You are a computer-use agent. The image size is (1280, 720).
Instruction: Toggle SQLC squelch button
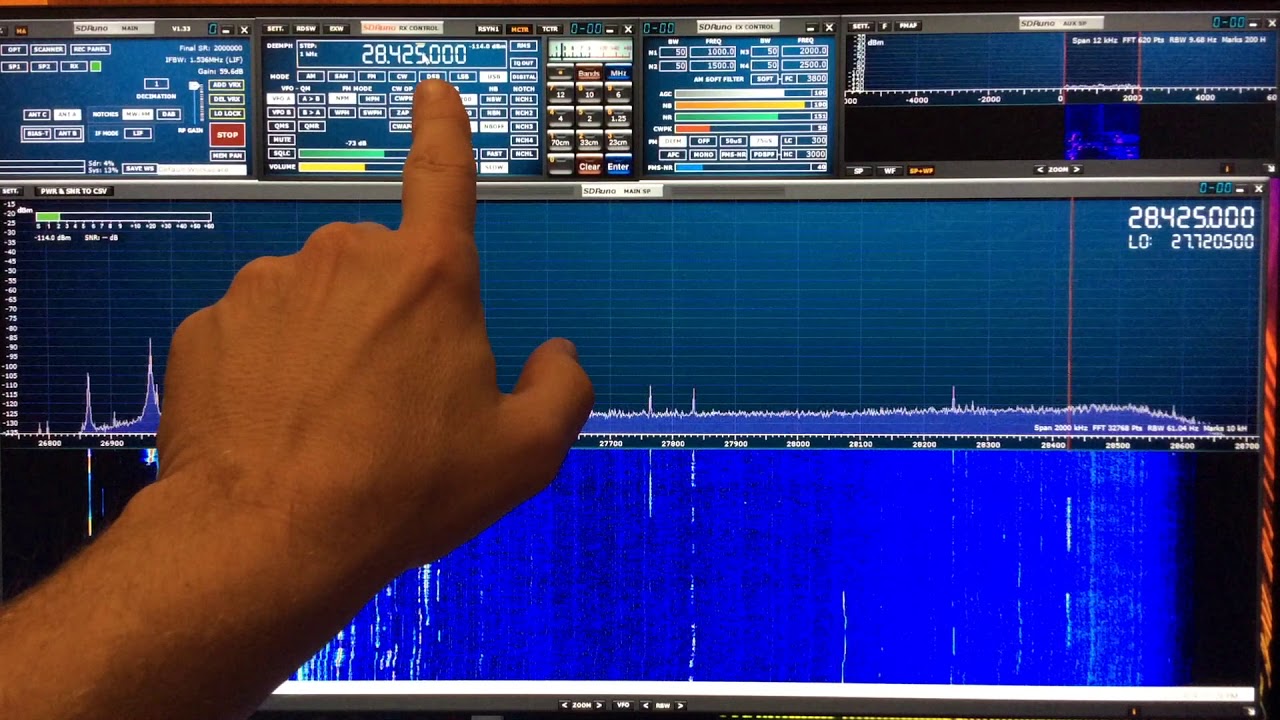[x=281, y=153]
